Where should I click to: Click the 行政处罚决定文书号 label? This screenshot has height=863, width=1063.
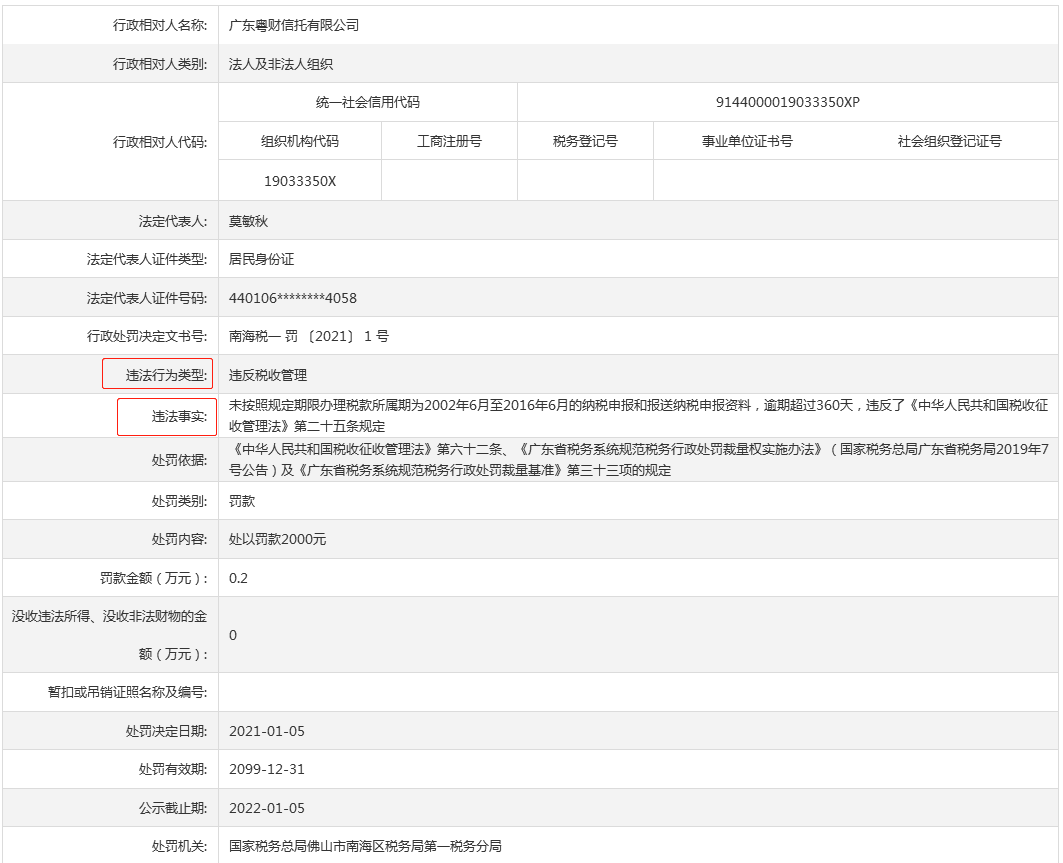(147, 336)
